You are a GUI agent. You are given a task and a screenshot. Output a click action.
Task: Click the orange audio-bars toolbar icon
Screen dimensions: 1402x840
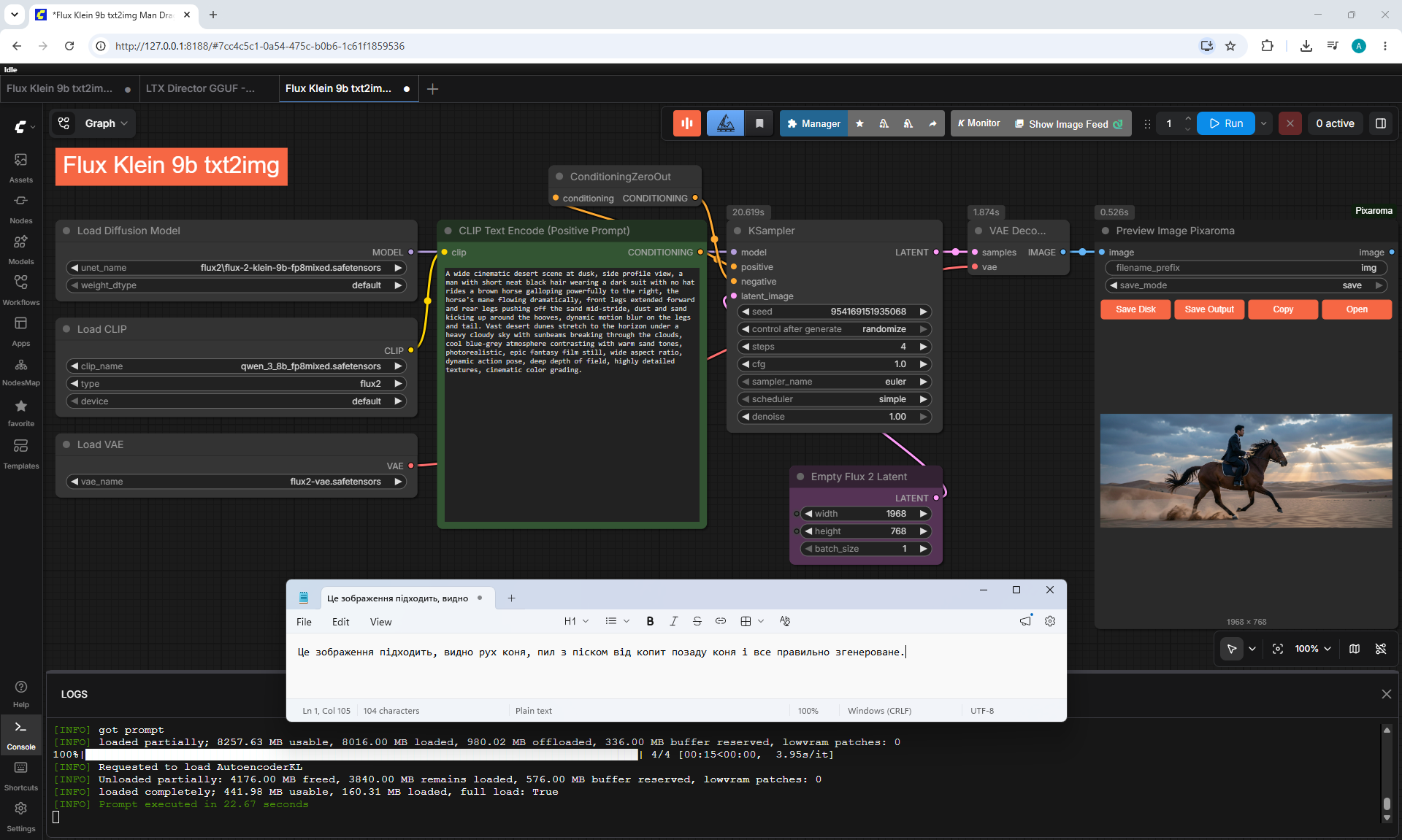coord(686,123)
